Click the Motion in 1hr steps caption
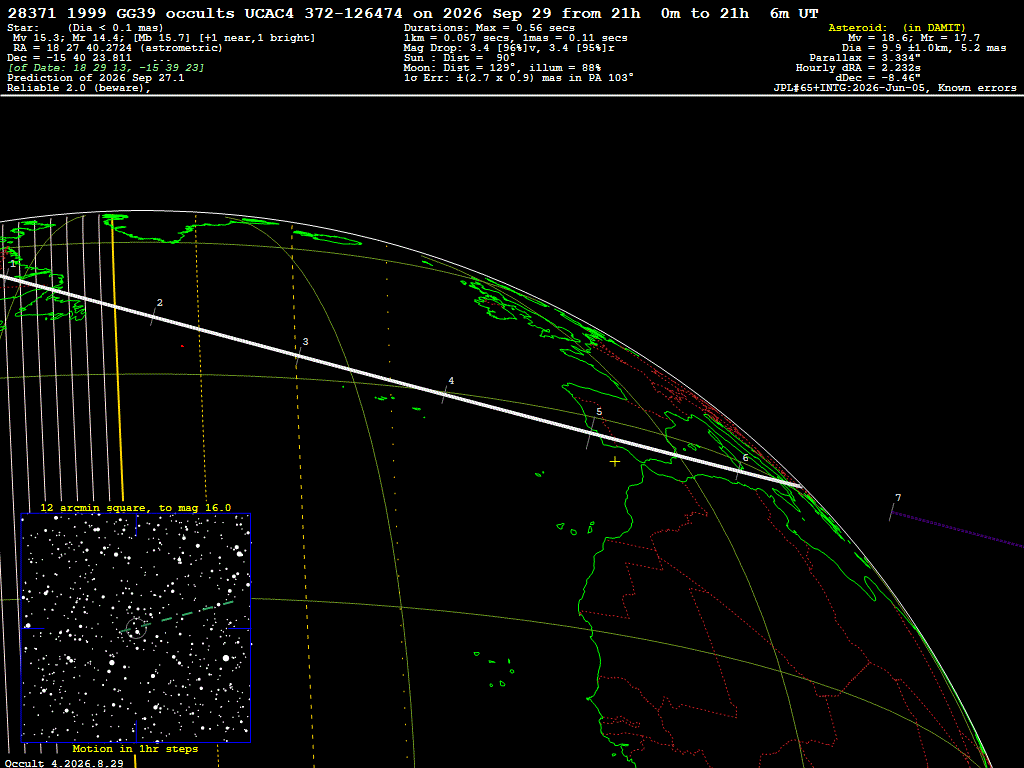This screenshot has height=768, width=1024. click(135, 748)
